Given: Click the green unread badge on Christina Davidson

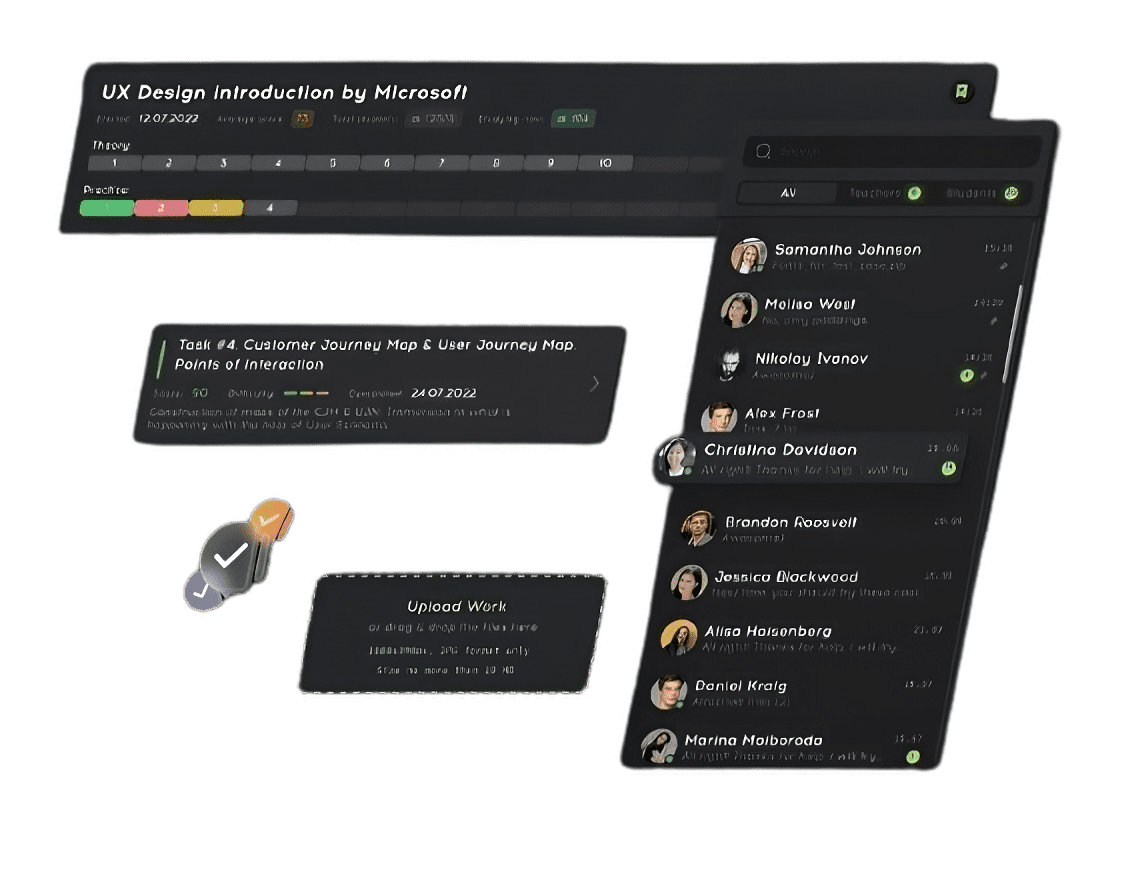Looking at the screenshot, I should coord(949,468).
